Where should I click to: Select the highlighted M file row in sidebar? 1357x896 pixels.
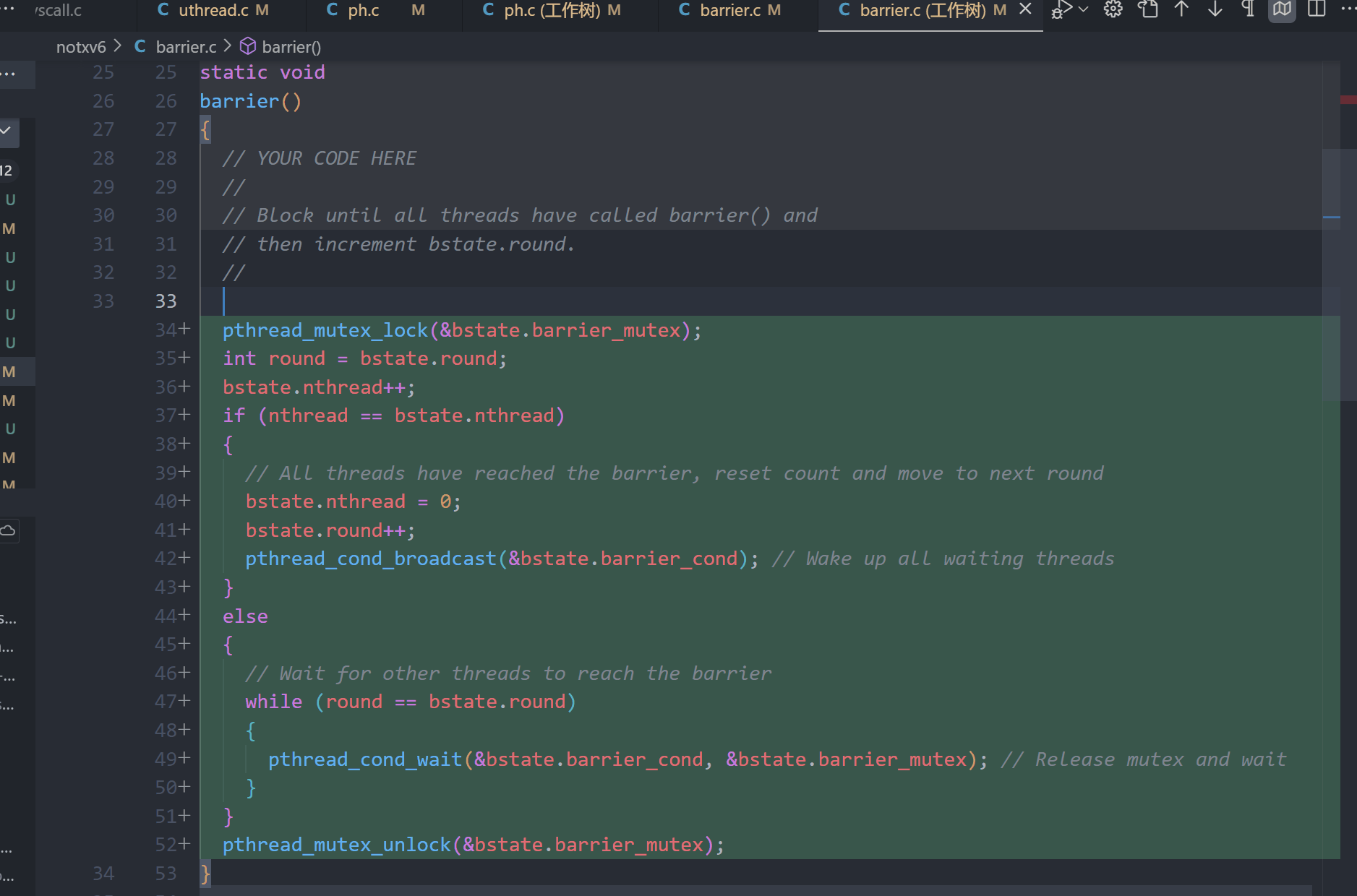tap(17, 371)
